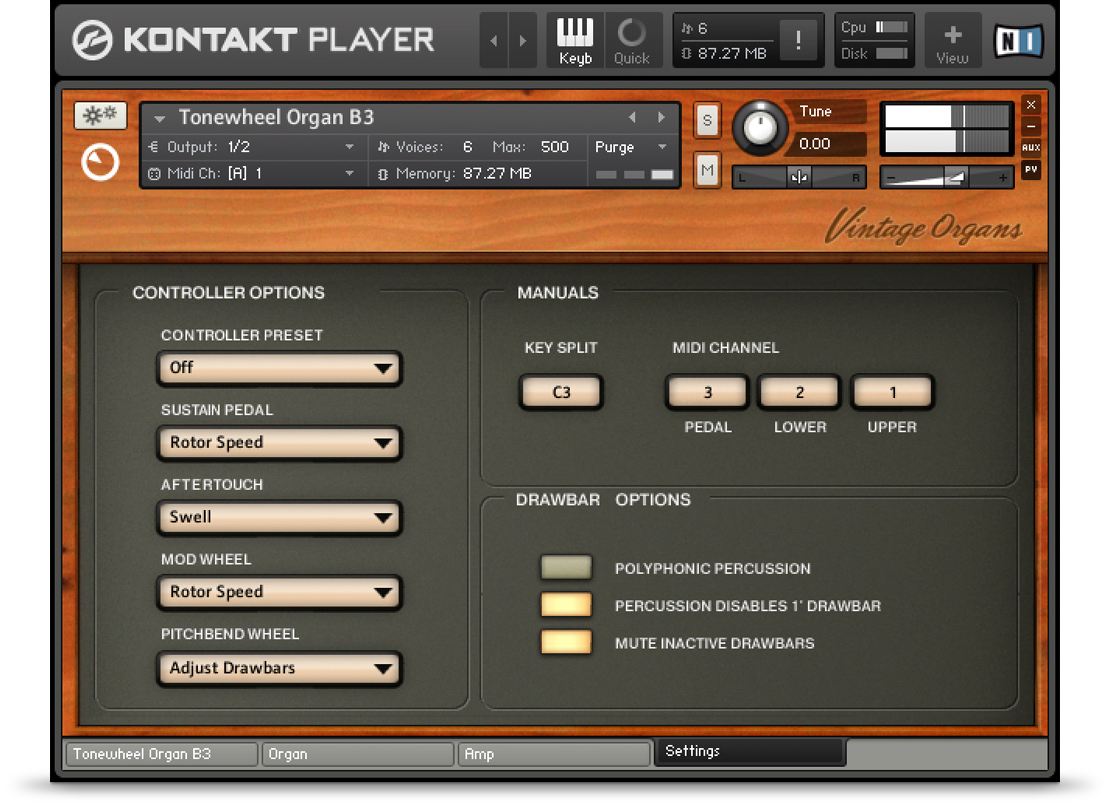Click the Native Instruments NI logo
This screenshot has height=807, width=1110.
pyautogui.click(x=1018, y=40)
